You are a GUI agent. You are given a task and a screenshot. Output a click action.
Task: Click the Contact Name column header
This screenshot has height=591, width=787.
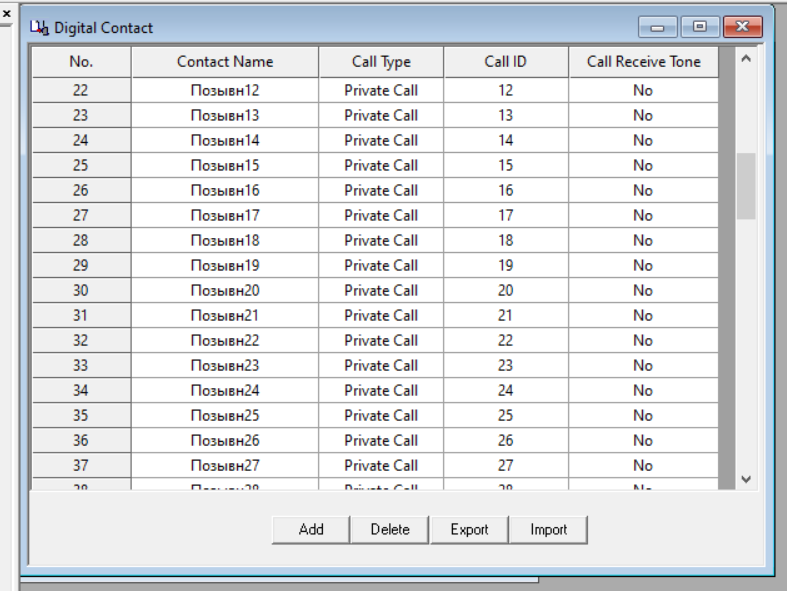click(225, 62)
